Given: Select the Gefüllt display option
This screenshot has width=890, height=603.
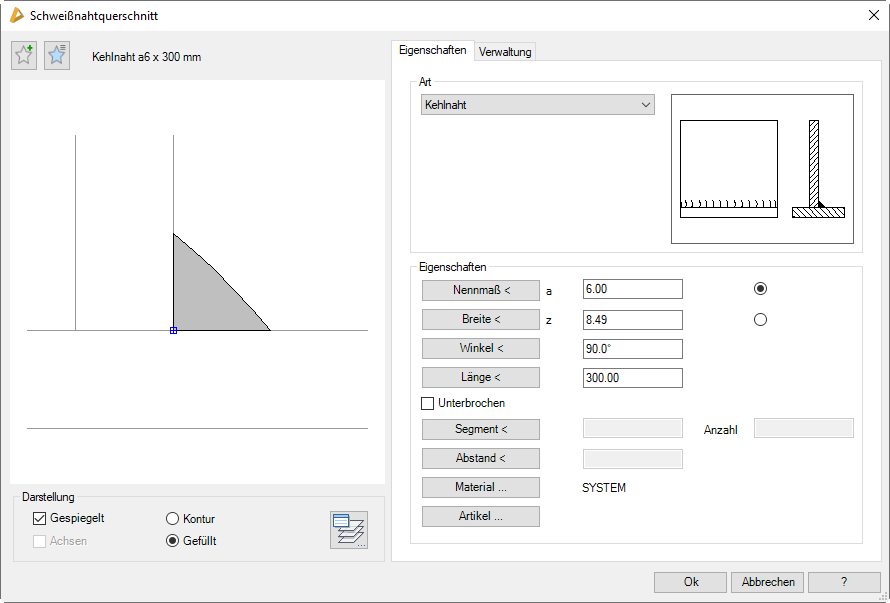Looking at the screenshot, I should point(172,541).
